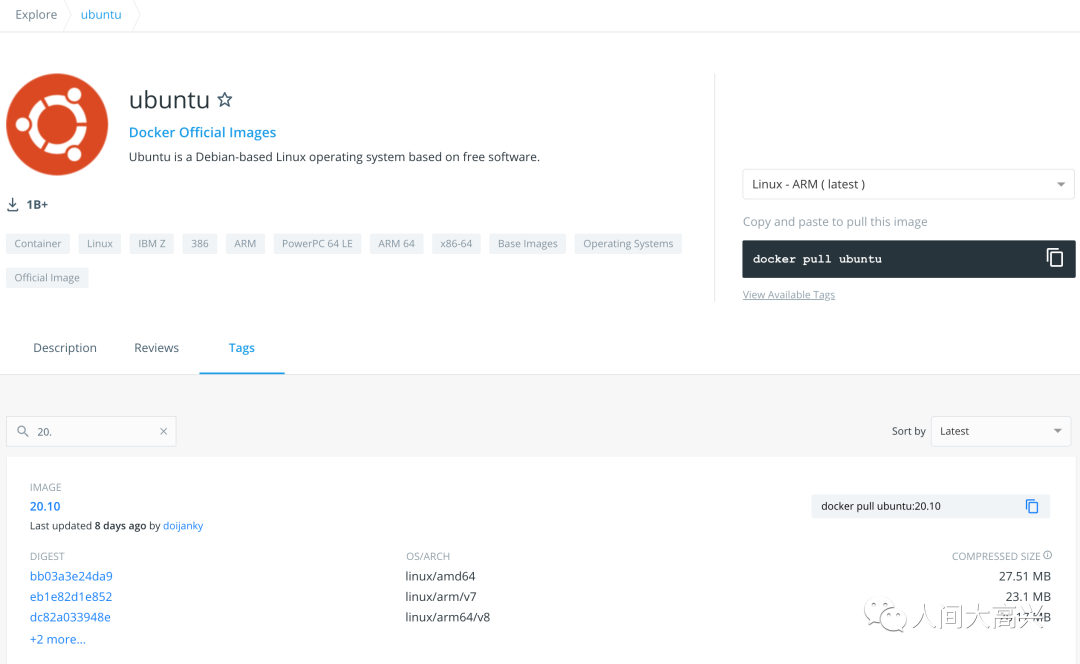The image size is (1080, 664).
Task: Click the 23.1 MB size value
Action: (x=1028, y=596)
